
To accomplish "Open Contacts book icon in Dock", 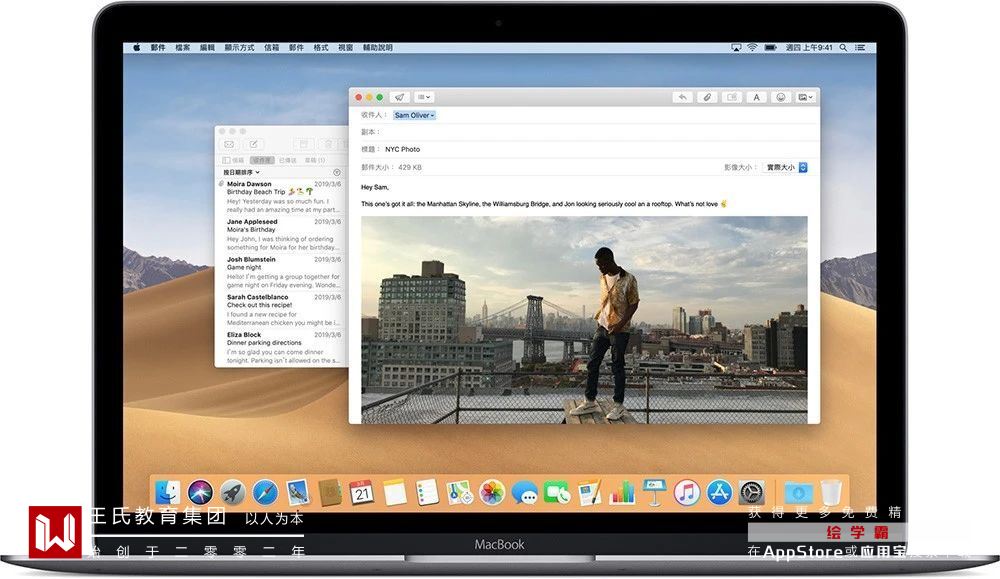I will coord(330,492).
